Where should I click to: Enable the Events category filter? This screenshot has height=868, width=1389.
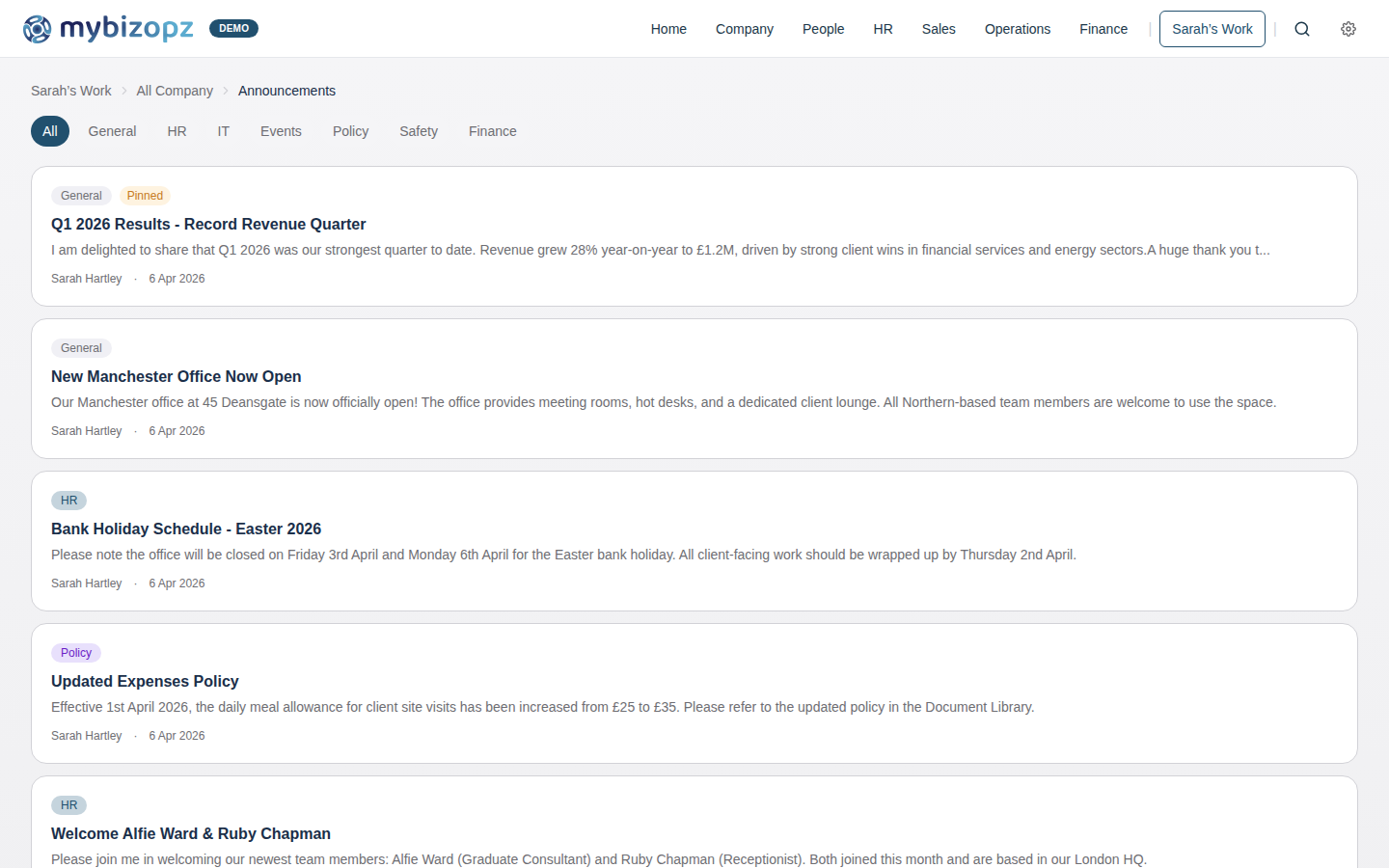[x=281, y=130]
